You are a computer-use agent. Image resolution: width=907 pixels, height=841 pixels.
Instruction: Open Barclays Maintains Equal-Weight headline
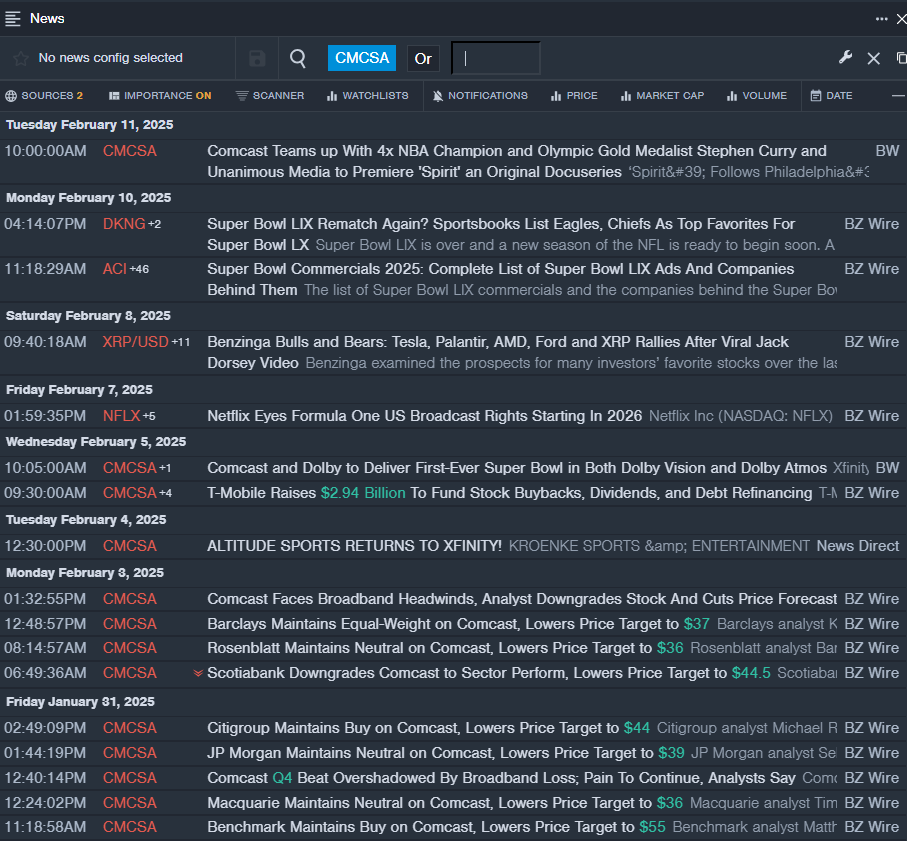click(x=458, y=624)
